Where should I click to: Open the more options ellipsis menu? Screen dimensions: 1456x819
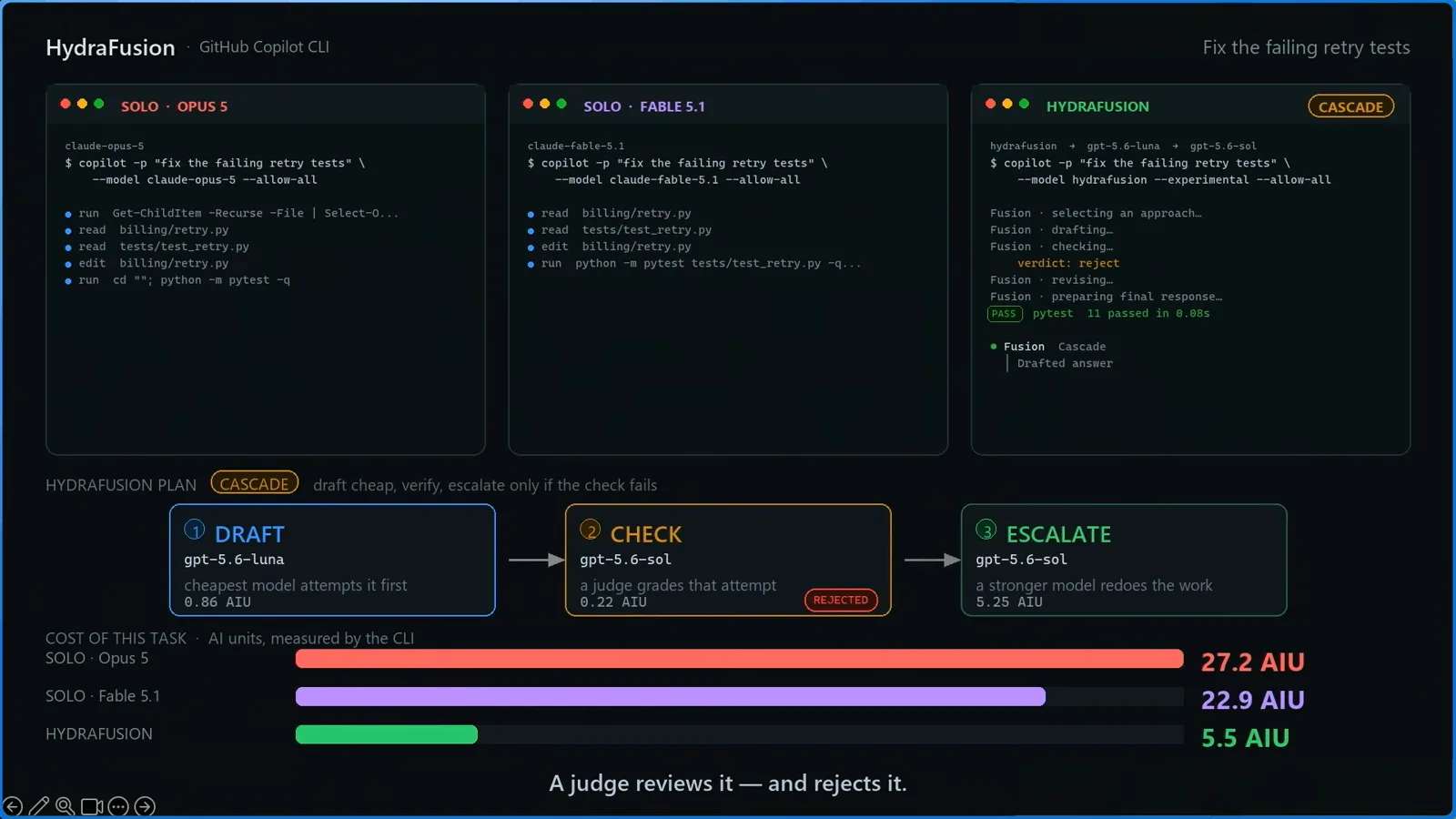pyautogui.click(x=118, y=806)
